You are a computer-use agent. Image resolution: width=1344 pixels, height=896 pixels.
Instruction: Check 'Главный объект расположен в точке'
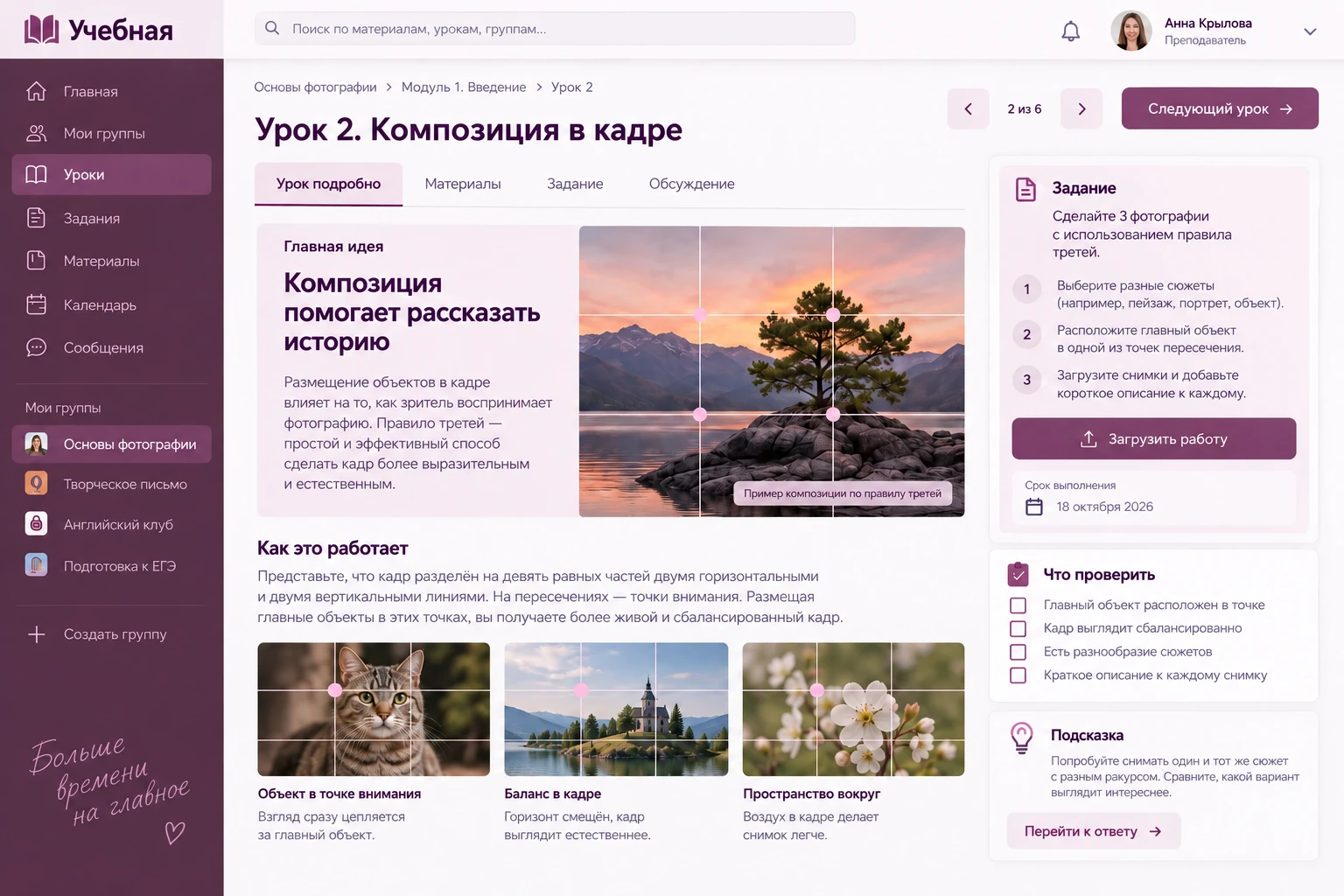tap(1018, 605)
